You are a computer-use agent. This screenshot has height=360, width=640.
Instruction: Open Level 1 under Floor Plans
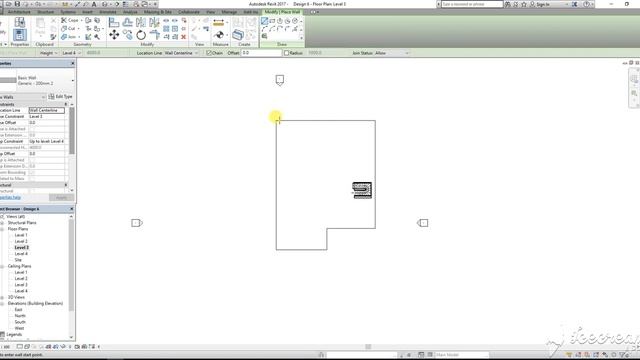point(21,235)
